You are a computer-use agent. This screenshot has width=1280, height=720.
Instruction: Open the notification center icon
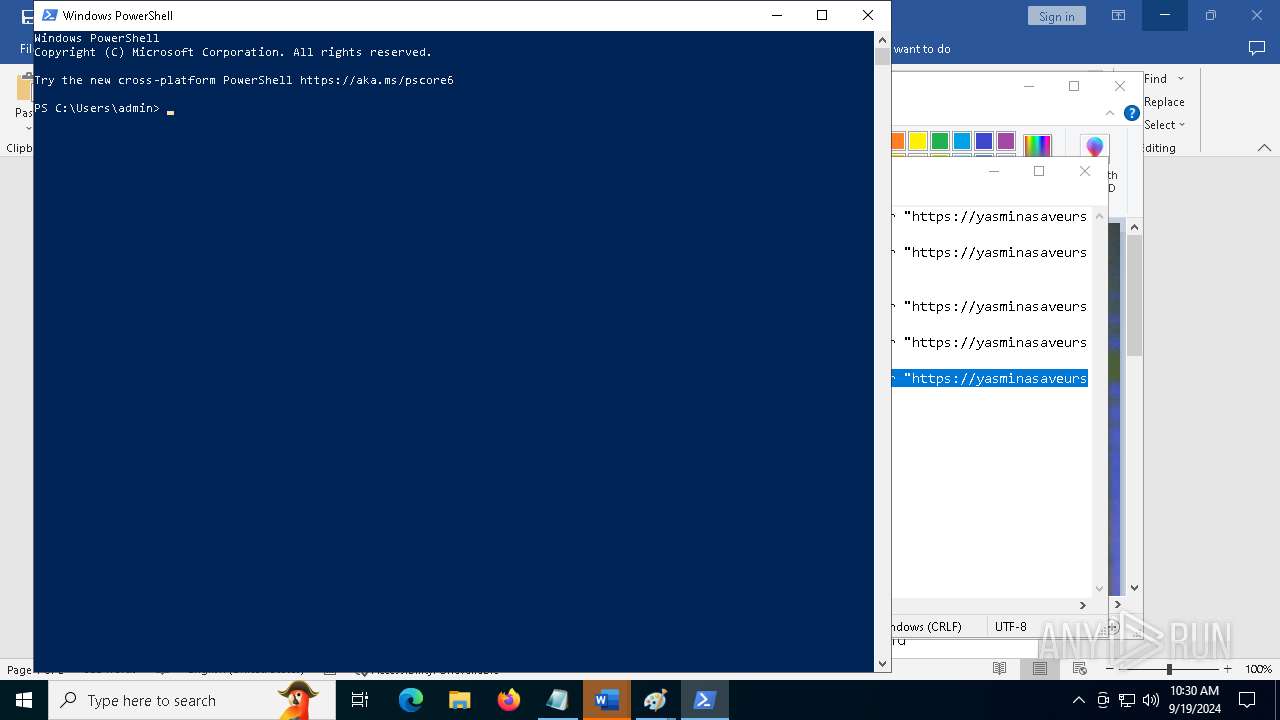1247,700
